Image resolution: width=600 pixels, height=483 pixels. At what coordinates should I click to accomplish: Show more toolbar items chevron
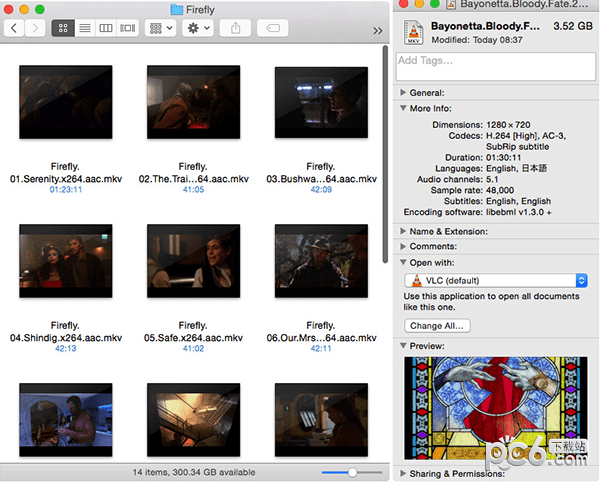(378, 31)
